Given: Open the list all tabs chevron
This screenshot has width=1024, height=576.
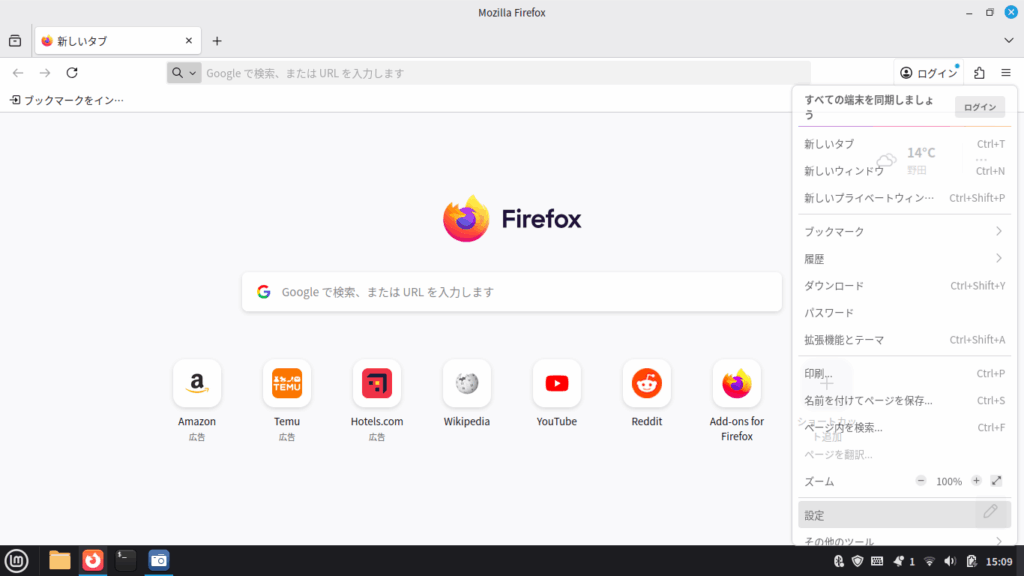Looking at the screenshot, I should (x=1008, y=41).
